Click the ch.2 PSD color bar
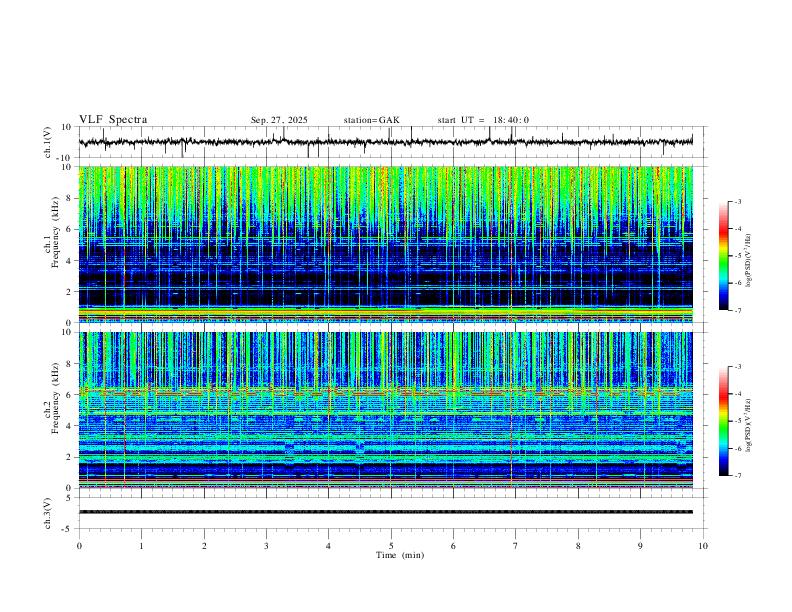792x612 pixels. (724, 421)
